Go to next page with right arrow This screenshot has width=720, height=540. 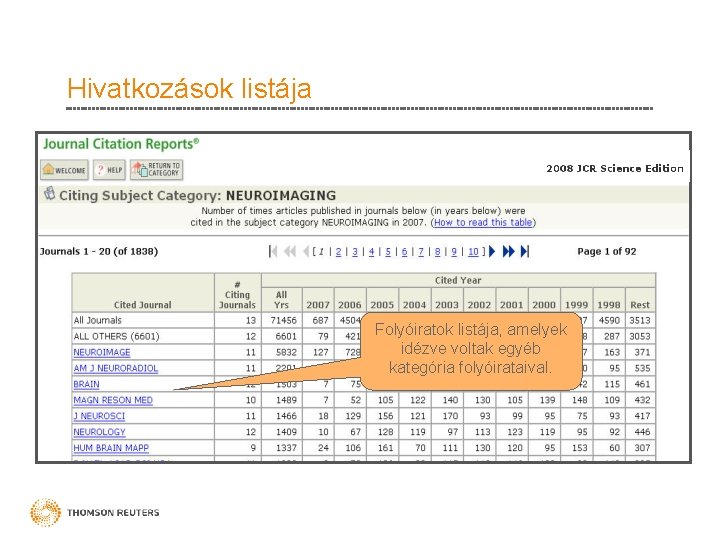pyautogui.click(x=492, y=252)
